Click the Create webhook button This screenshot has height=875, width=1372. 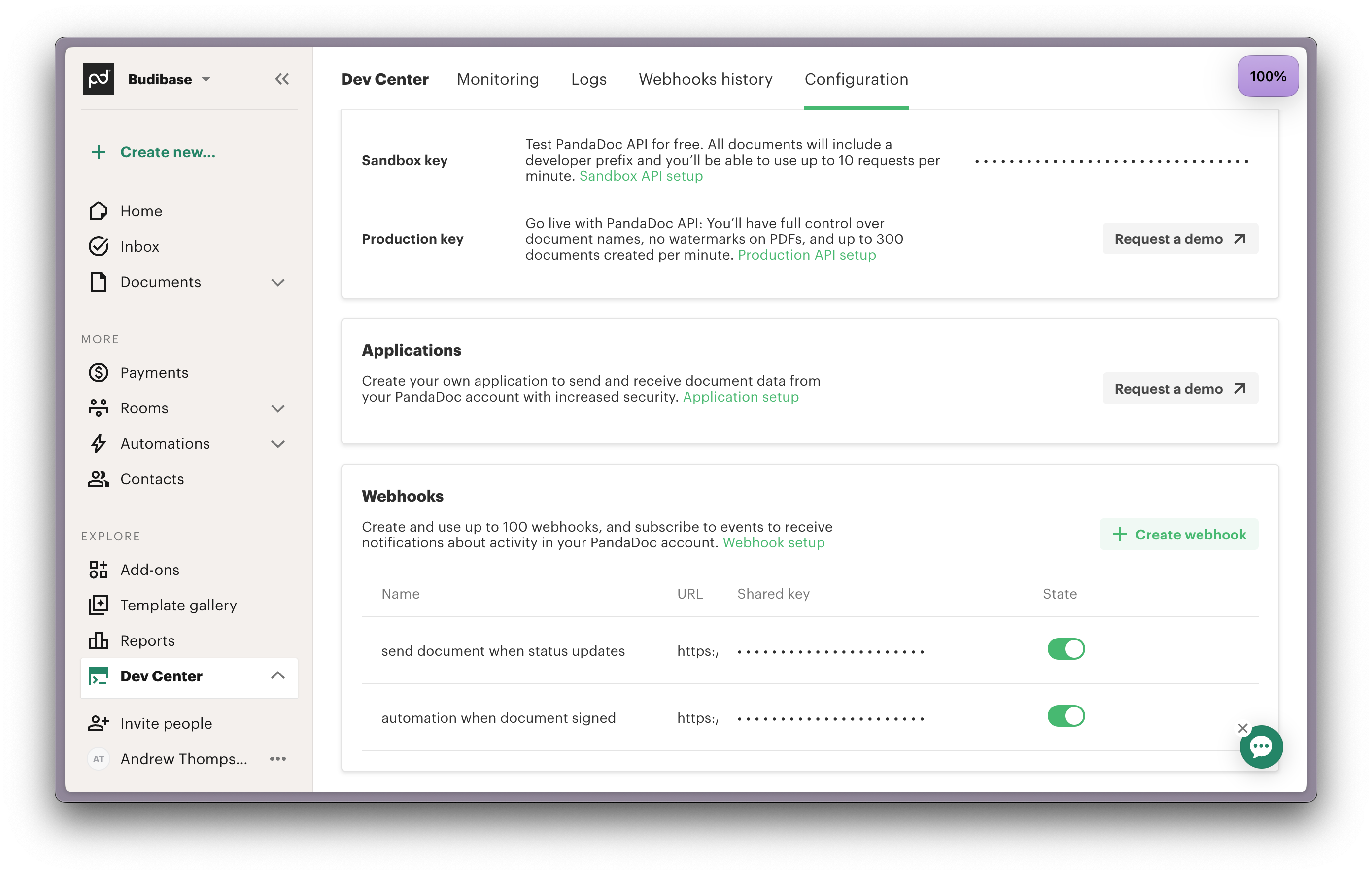[1179, 535]
